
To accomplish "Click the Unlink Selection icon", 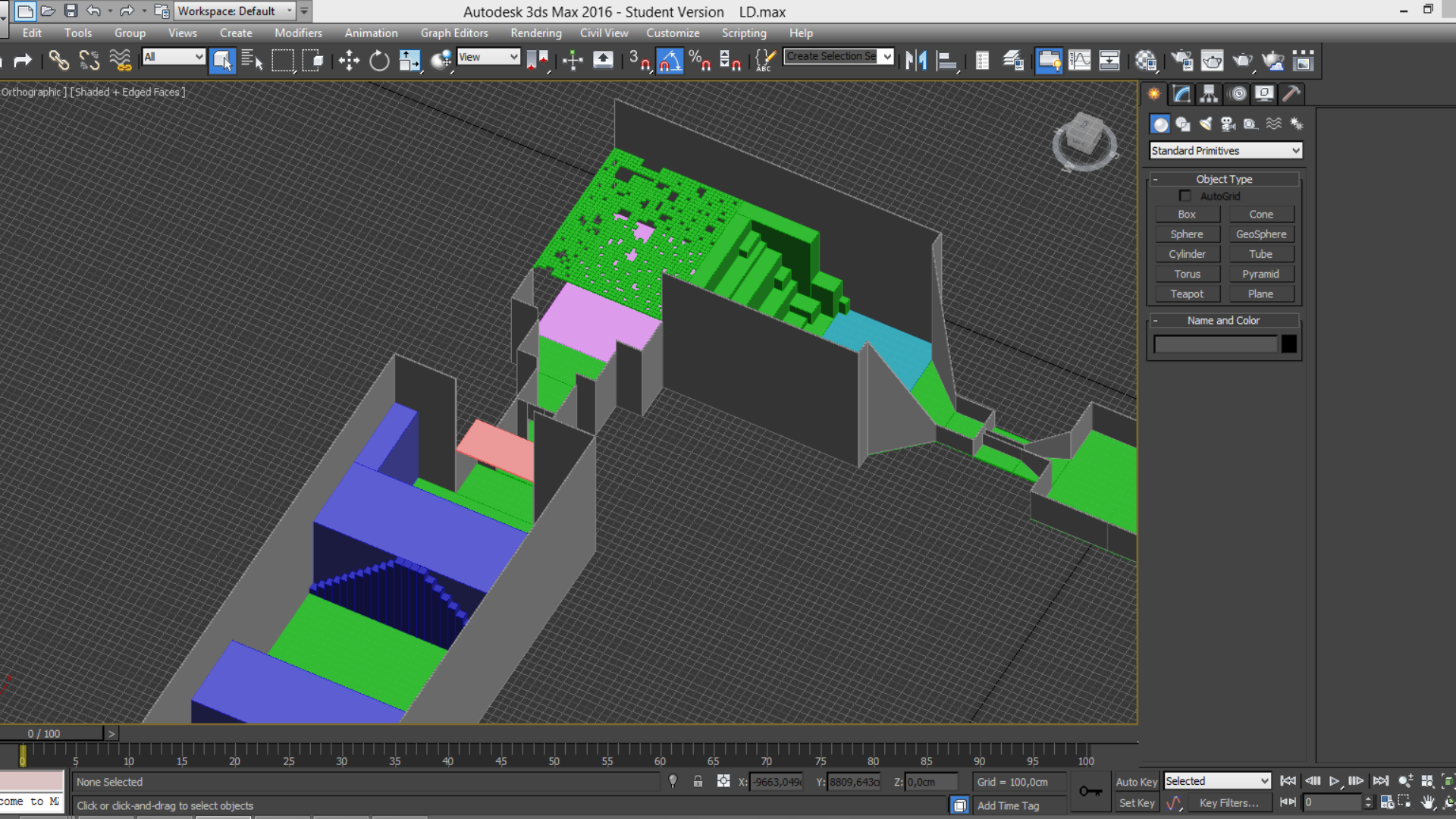I will [89, 60].
